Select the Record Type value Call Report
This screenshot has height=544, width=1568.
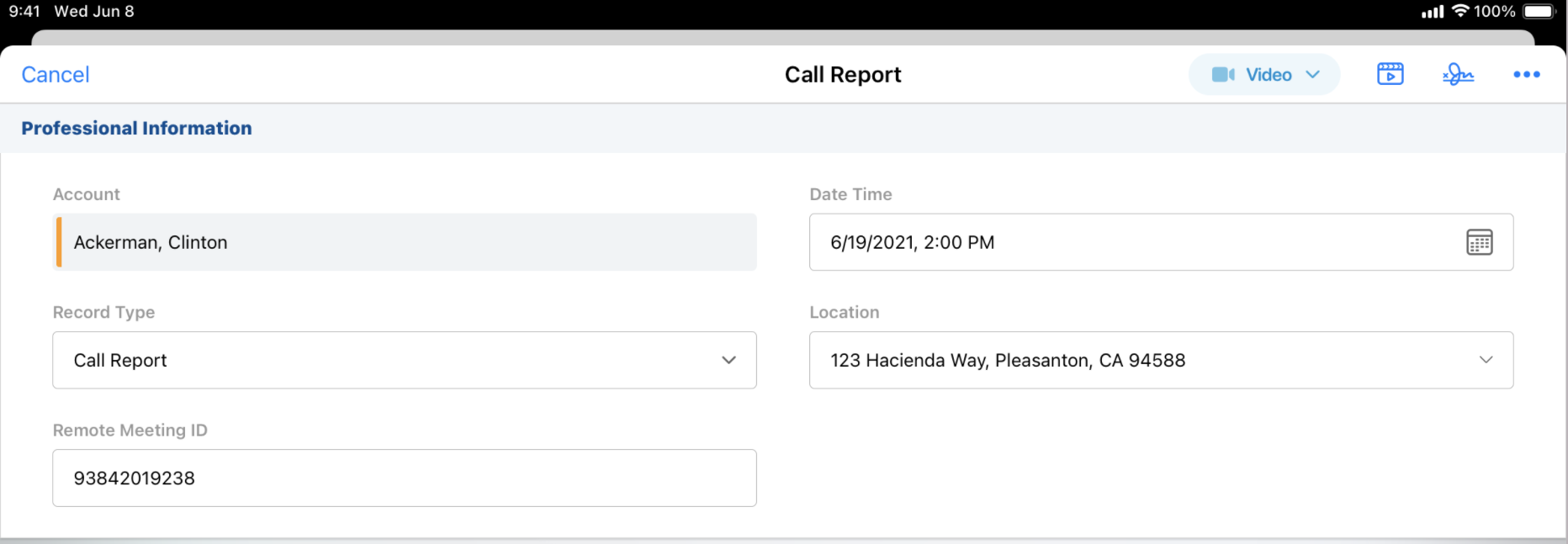pyautogui.click(x=120, y=361)
